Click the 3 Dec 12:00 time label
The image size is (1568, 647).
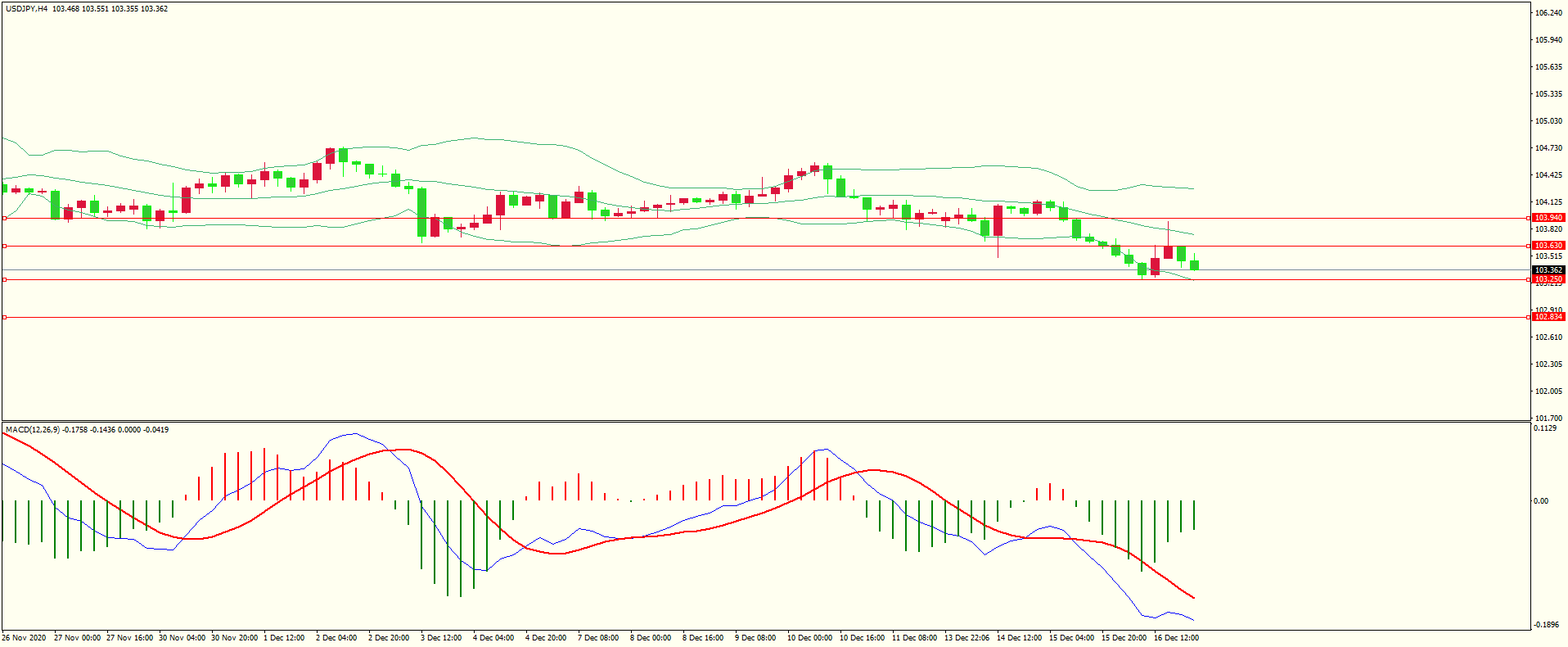(x=441, y=638)
